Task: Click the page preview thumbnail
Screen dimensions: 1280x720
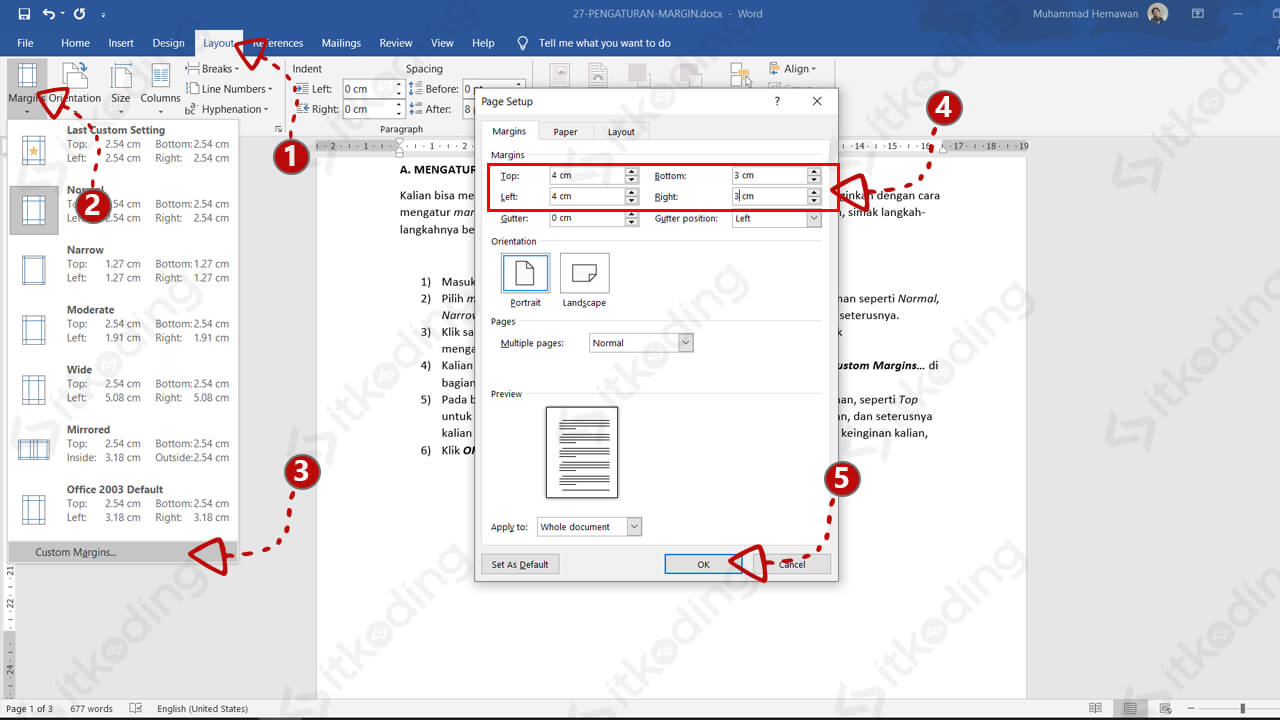Action: pyautogui.click(x=582, y=452)
